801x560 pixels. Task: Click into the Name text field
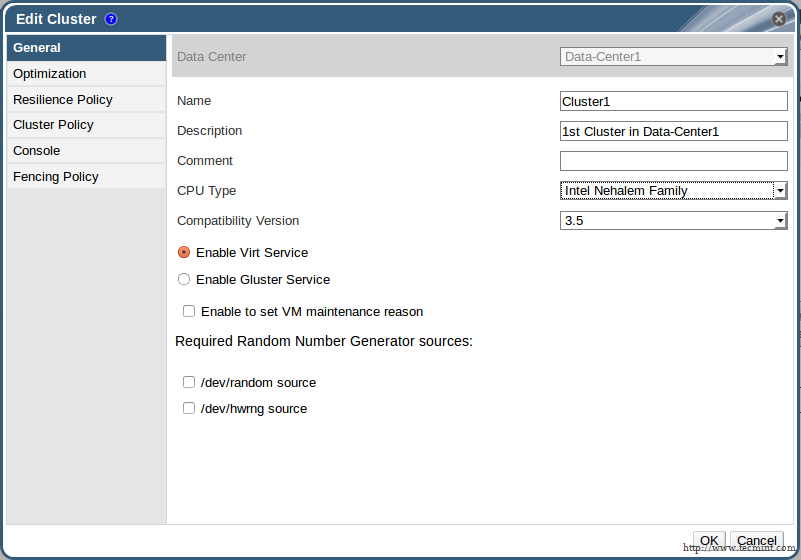673,101
